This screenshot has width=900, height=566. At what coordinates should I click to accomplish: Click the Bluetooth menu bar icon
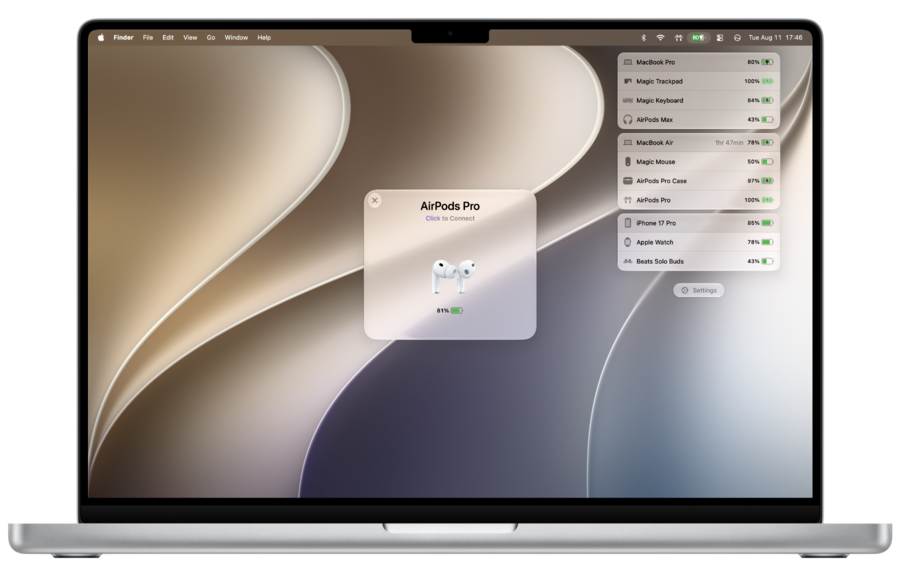[643, 37]
